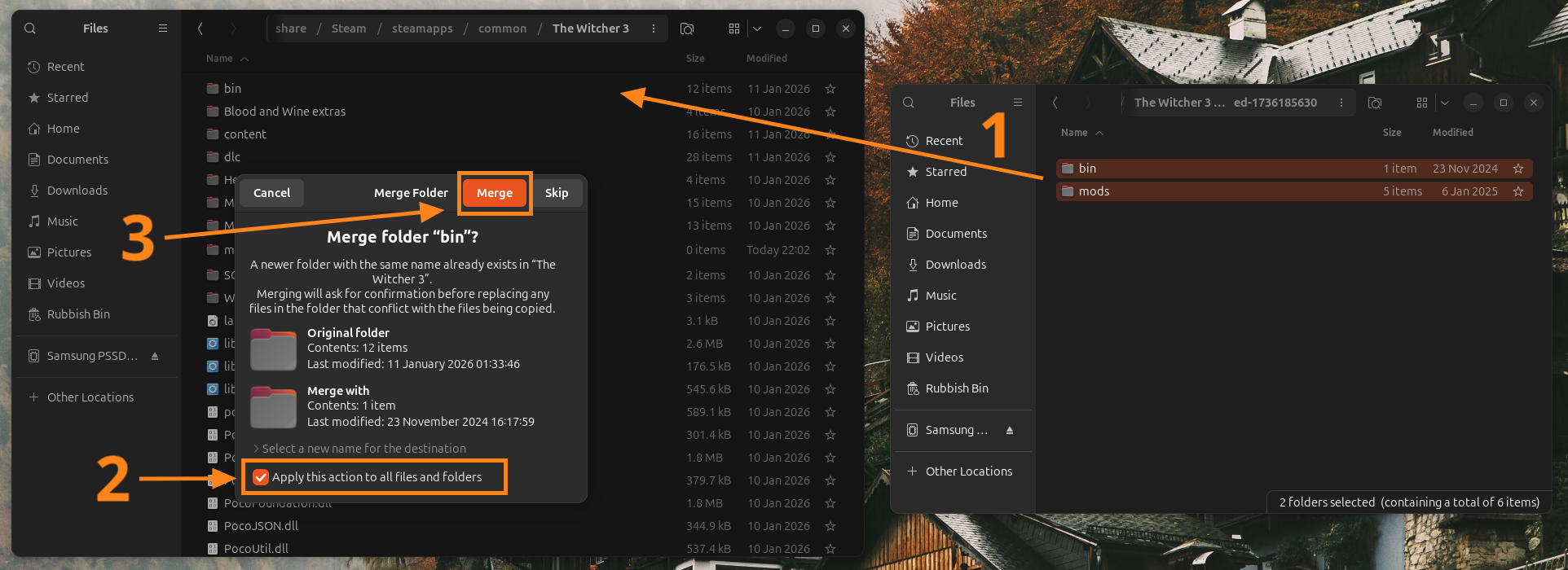
Task: Toggle 'Apply this action to all files' checkbox
Action: [x=261, y=477]
